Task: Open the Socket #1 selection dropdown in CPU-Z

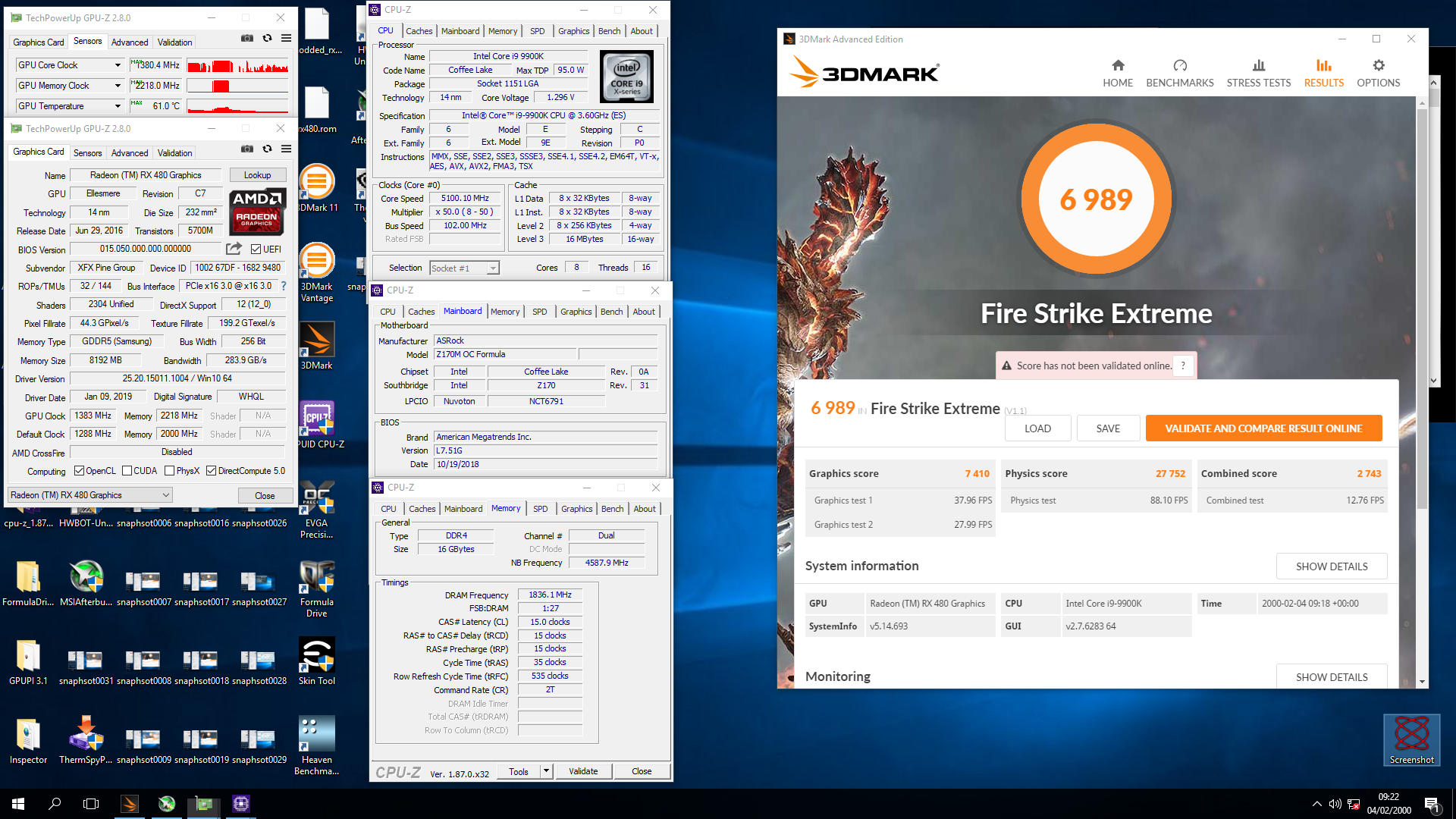Action: [x=465, y=268]
